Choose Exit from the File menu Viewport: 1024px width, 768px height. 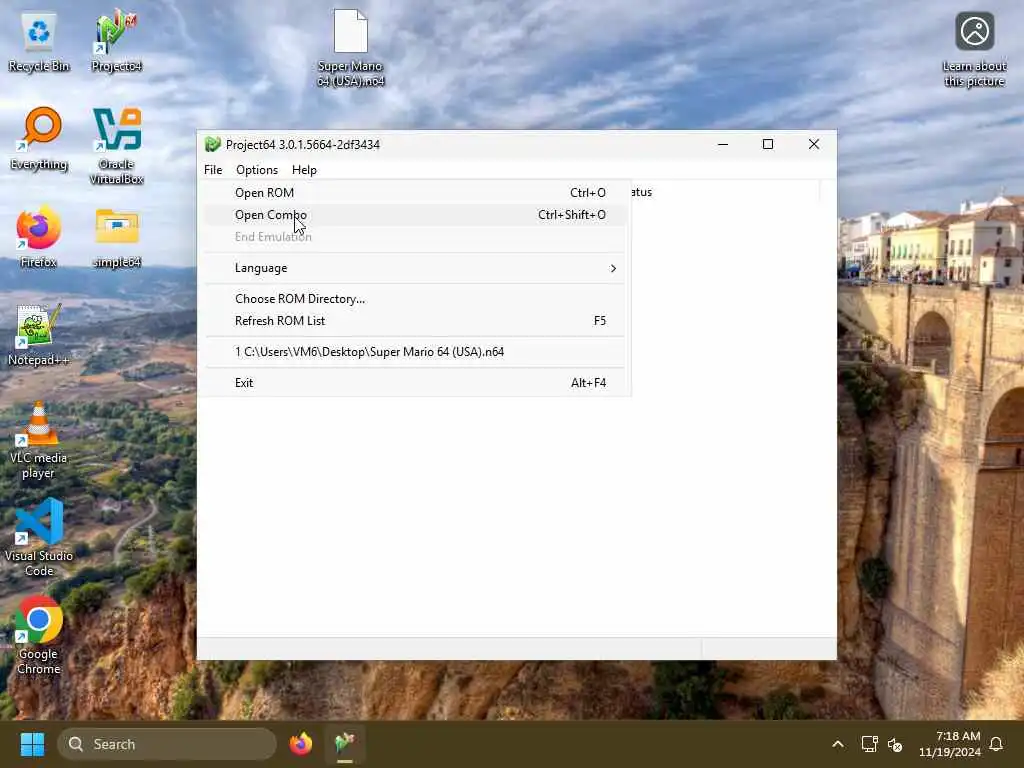pyautogui.click(x=414, y=383)
